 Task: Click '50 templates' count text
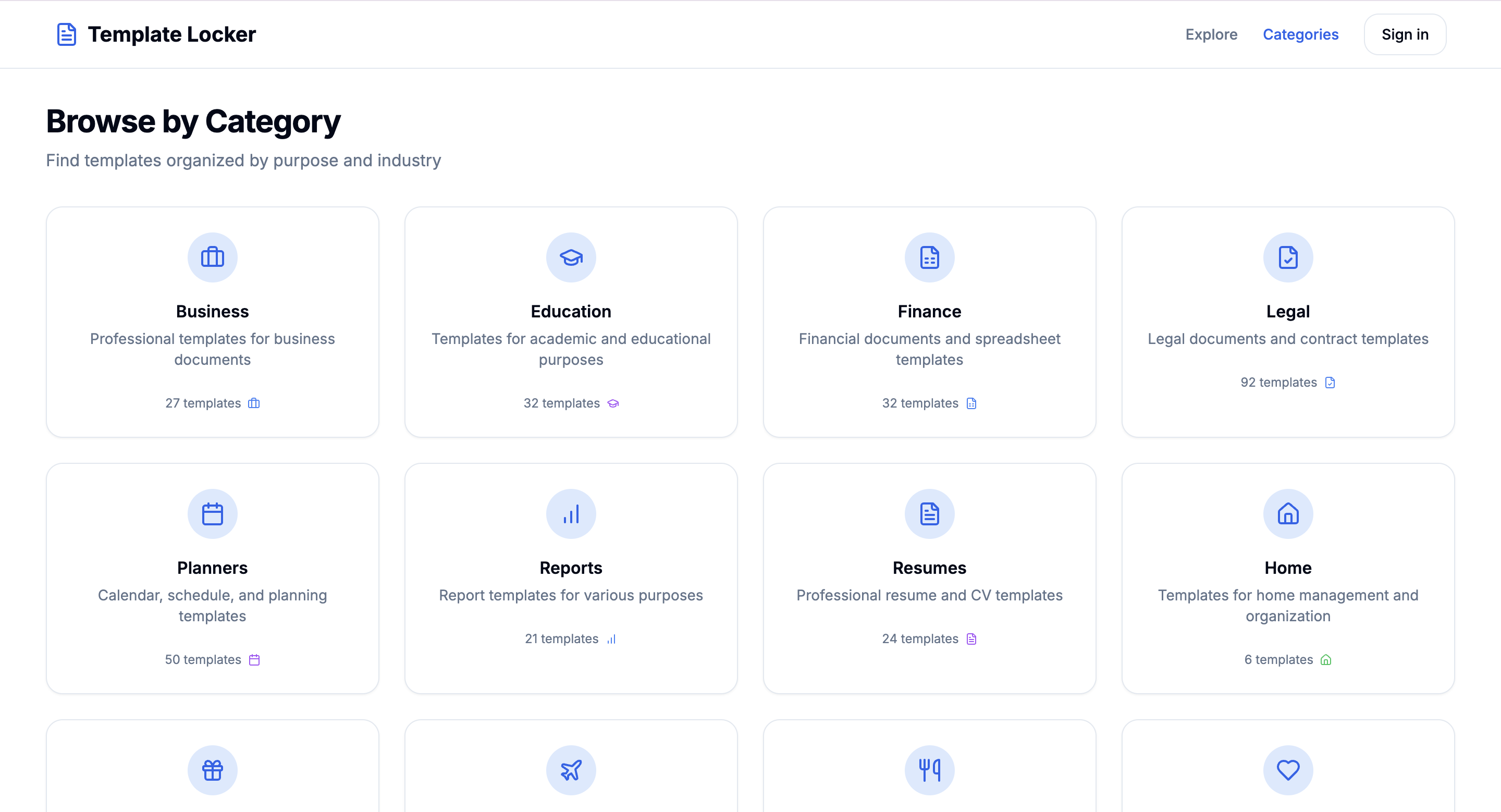coord(203,659)
